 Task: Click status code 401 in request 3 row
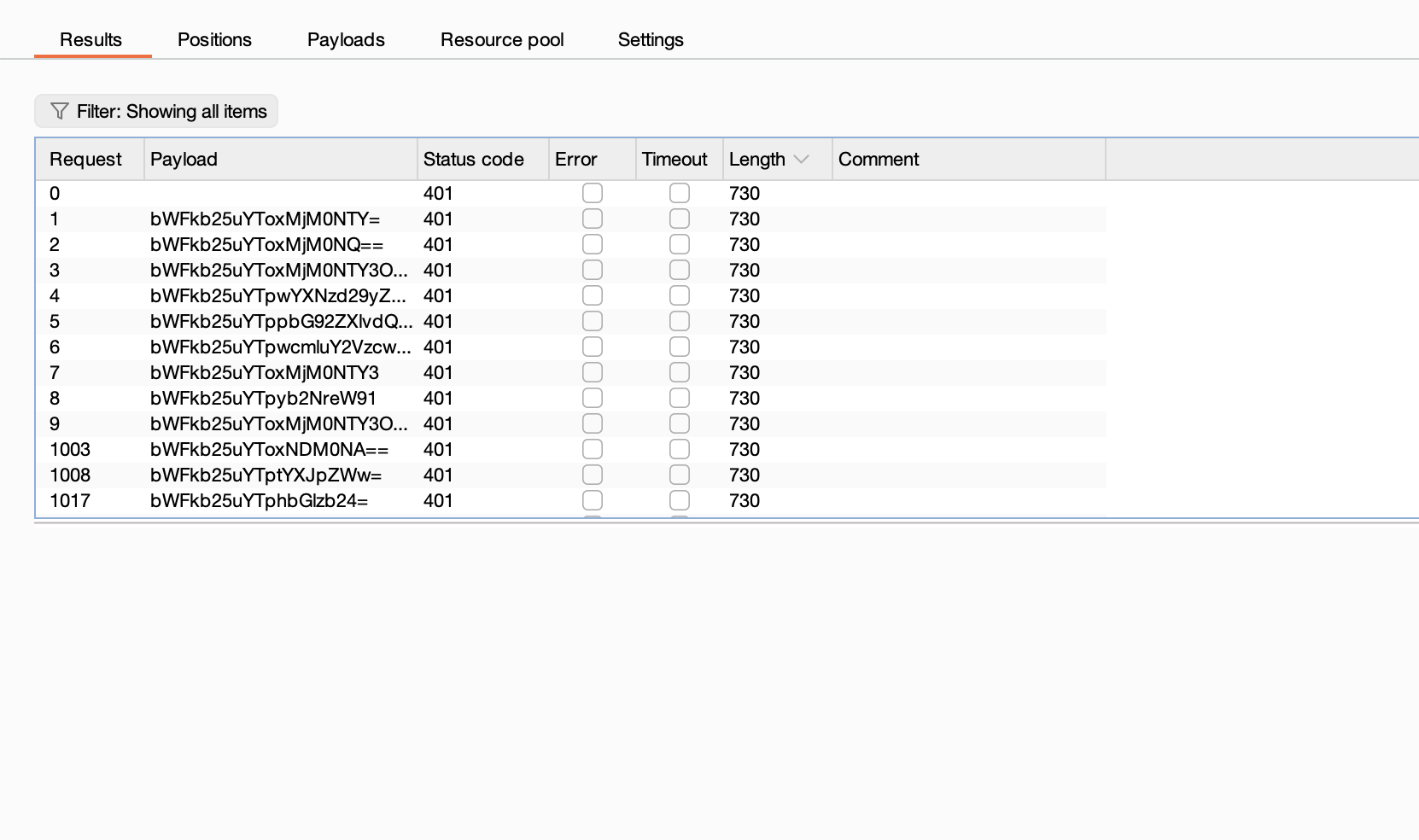[438, 271]
